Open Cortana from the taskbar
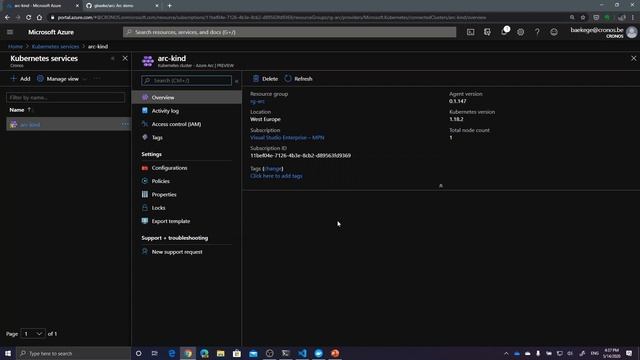This screenshot has height=360, width=640. [138, 353]
